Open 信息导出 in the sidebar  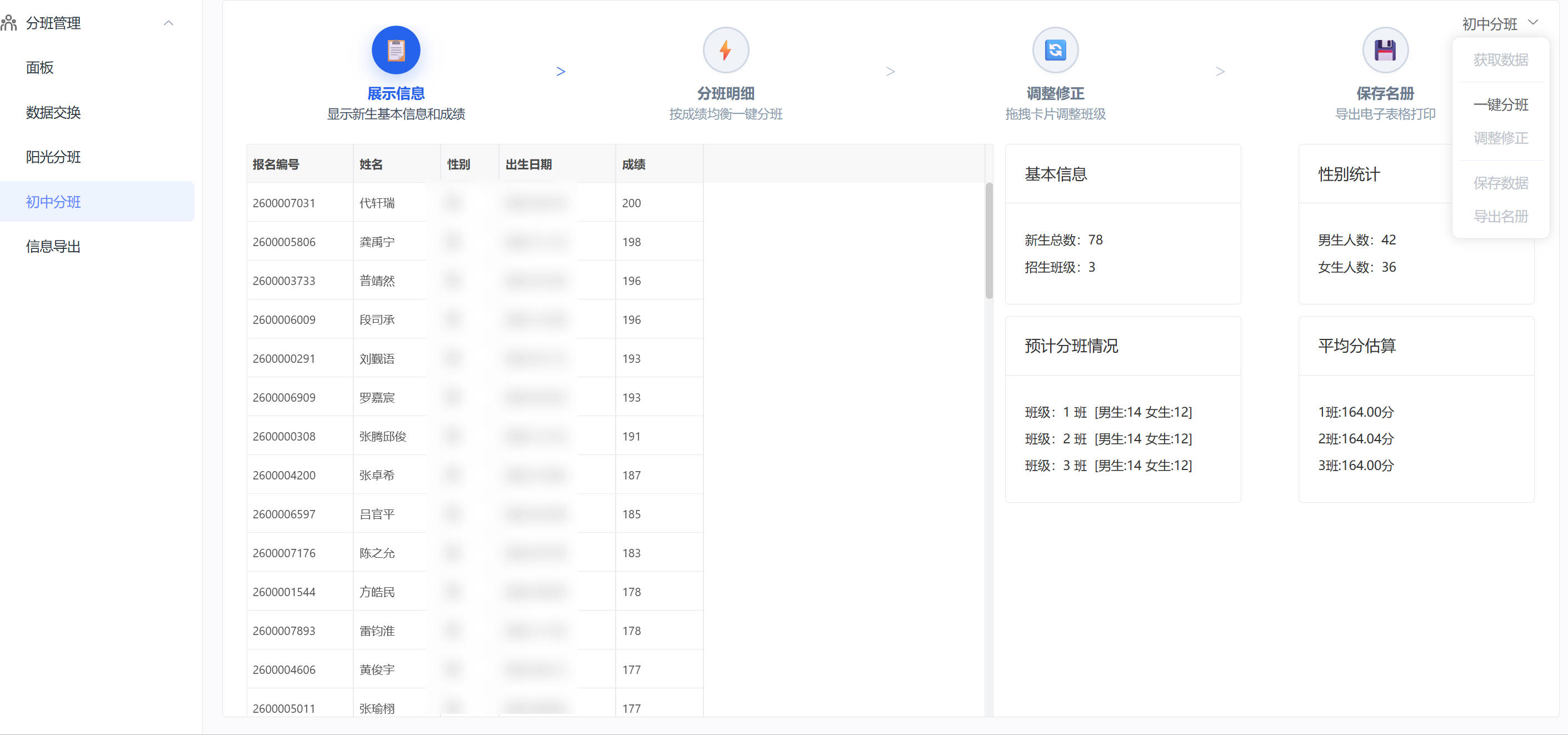point(53,247)
